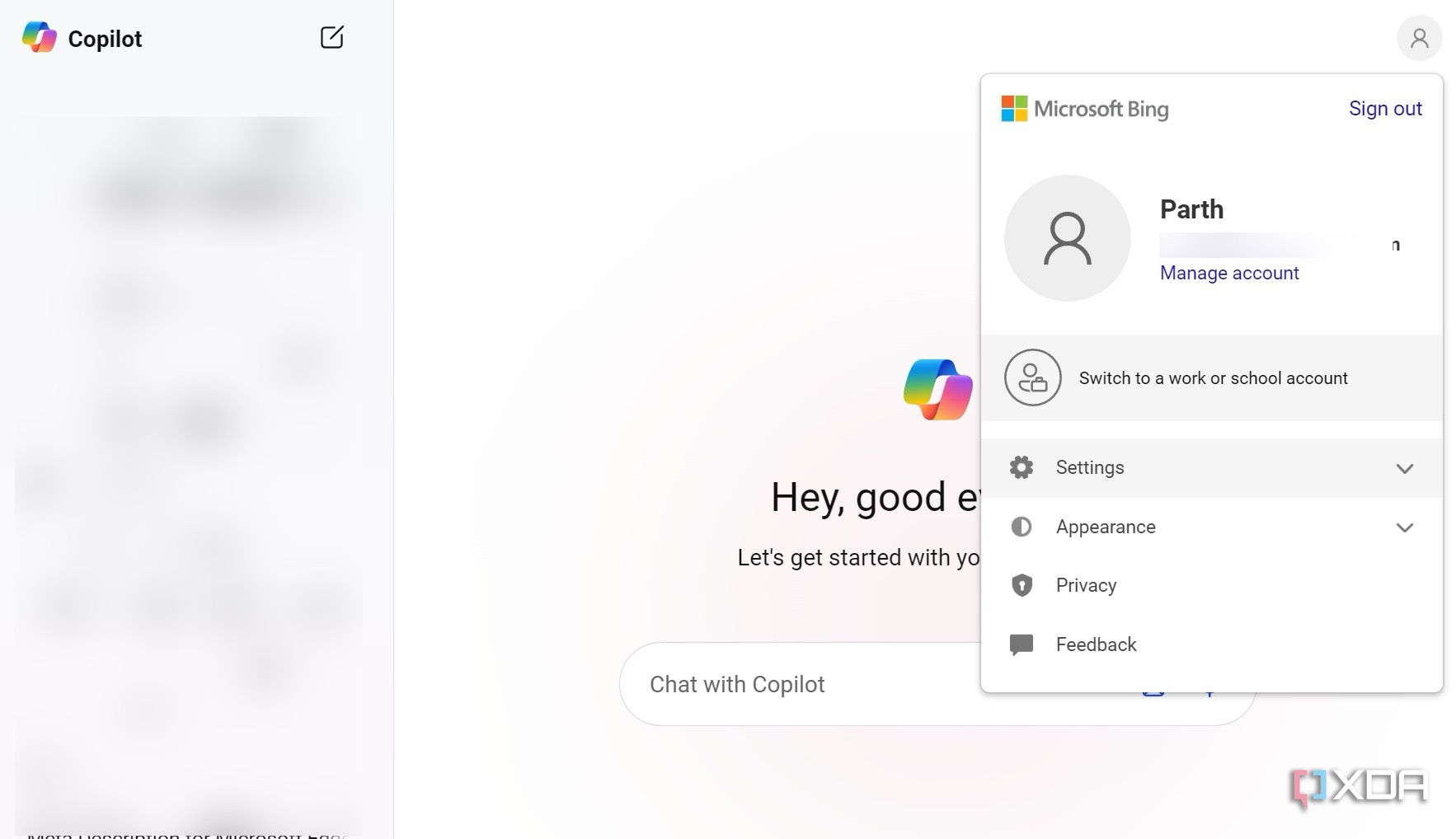The width and height of the screenshot is (1456, 839).
Task: Click the Feedback speech bubble icon
Action: coord(1022,644)
